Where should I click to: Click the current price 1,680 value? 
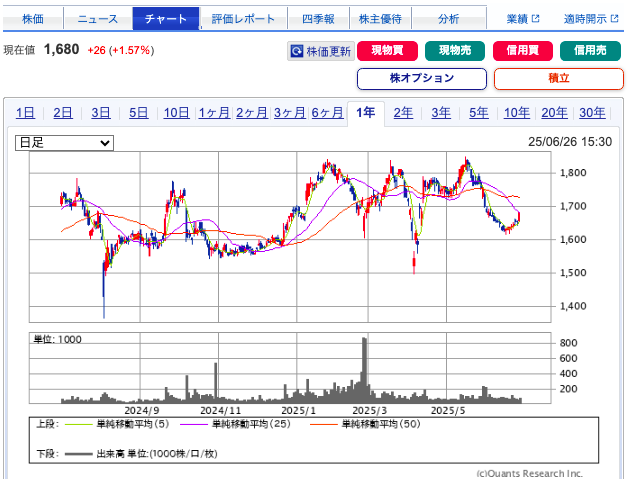tap(61, 50)
